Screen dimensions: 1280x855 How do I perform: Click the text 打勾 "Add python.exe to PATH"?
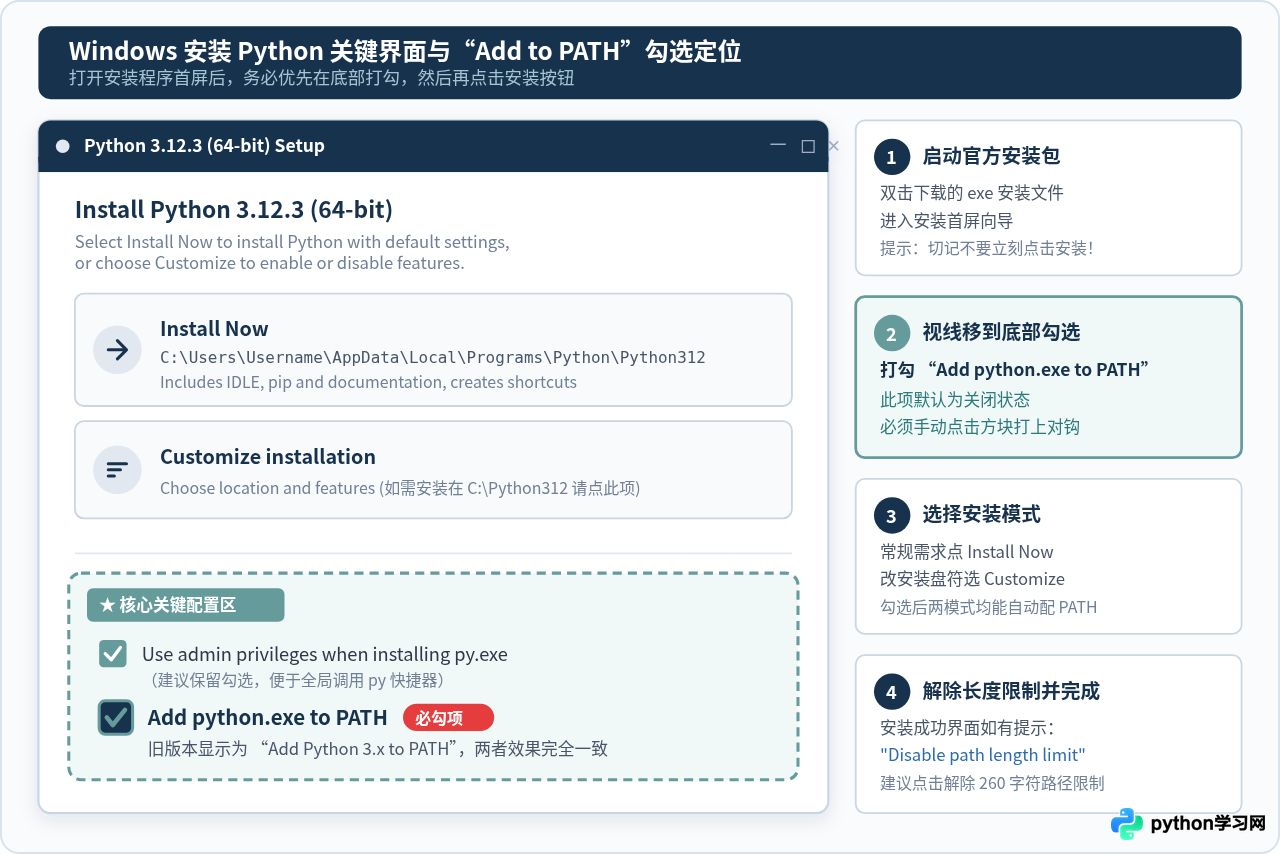click(1014, 370)
